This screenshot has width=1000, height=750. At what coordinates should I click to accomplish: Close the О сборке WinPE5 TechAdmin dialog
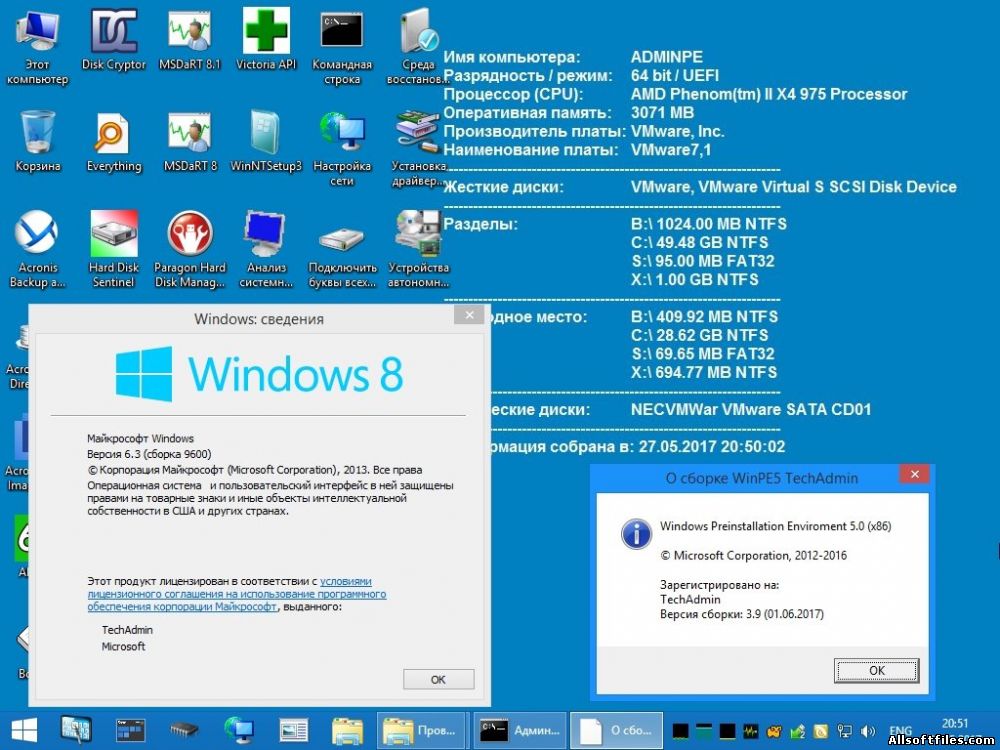[x=915, y=474]
